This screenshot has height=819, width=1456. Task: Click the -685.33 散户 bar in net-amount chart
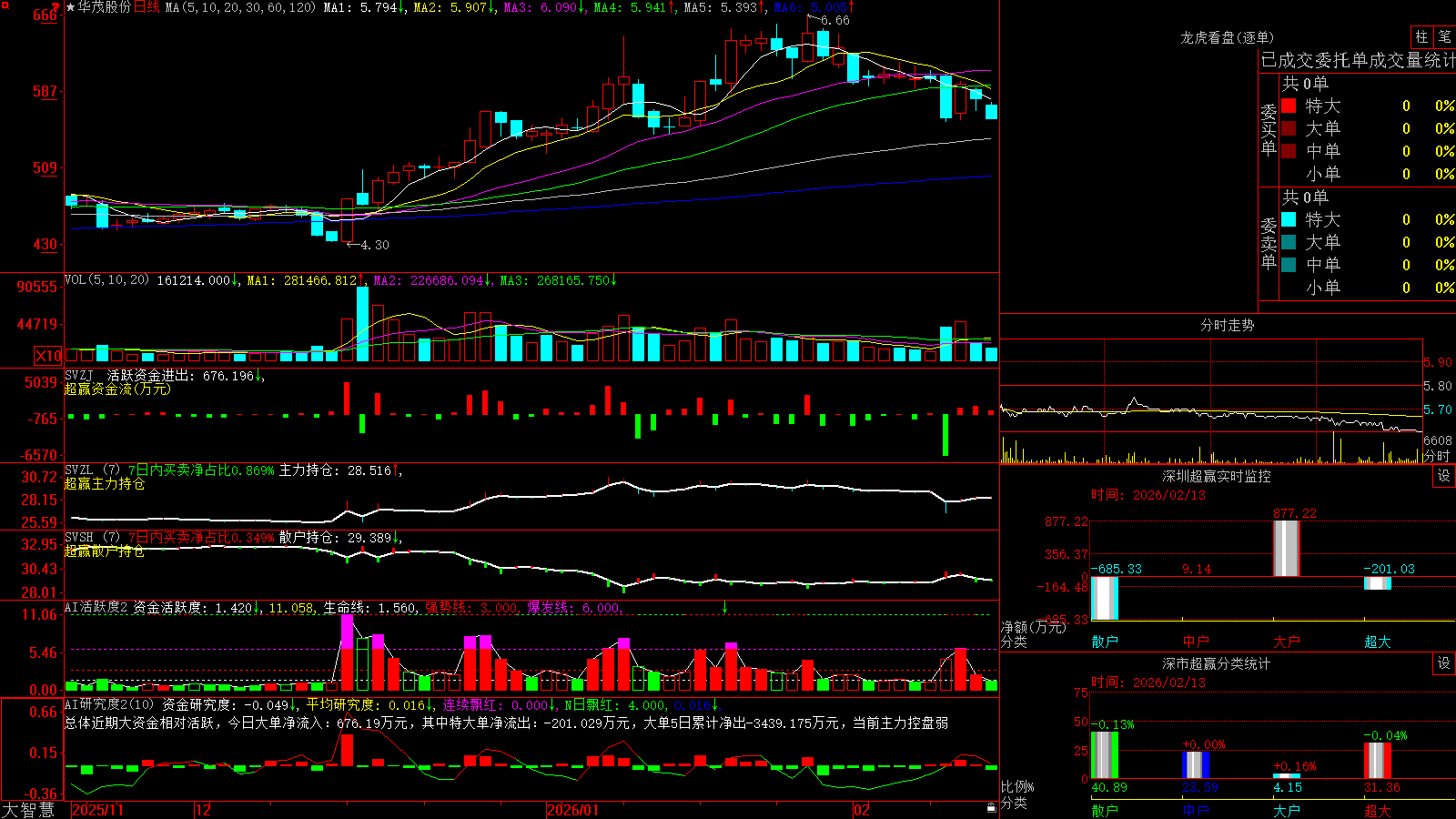pos(1105,598)
